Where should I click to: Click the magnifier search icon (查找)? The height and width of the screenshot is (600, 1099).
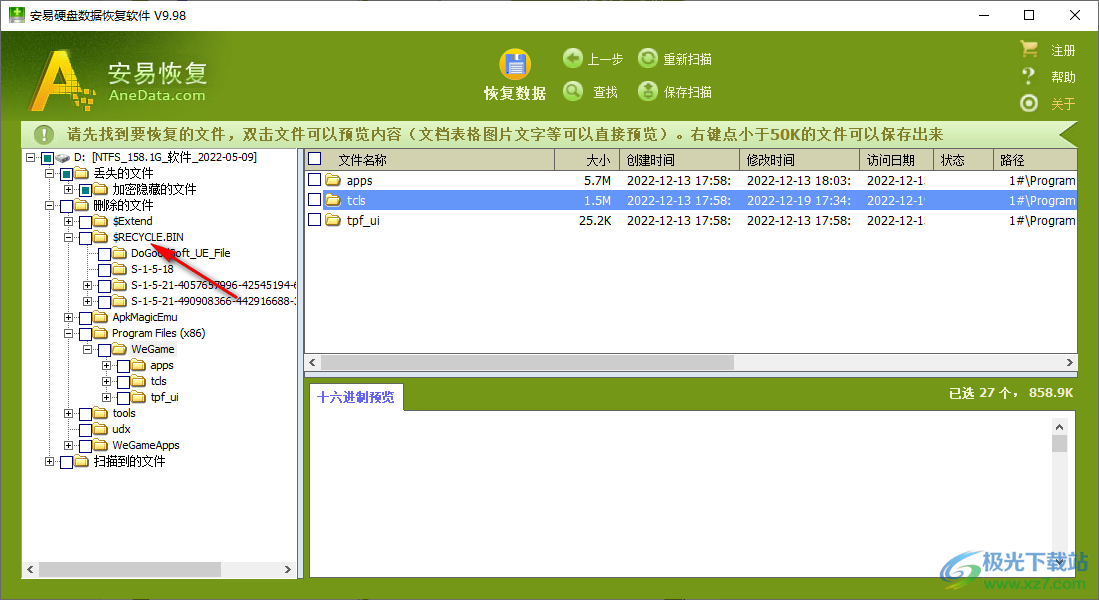pos(573,91)
